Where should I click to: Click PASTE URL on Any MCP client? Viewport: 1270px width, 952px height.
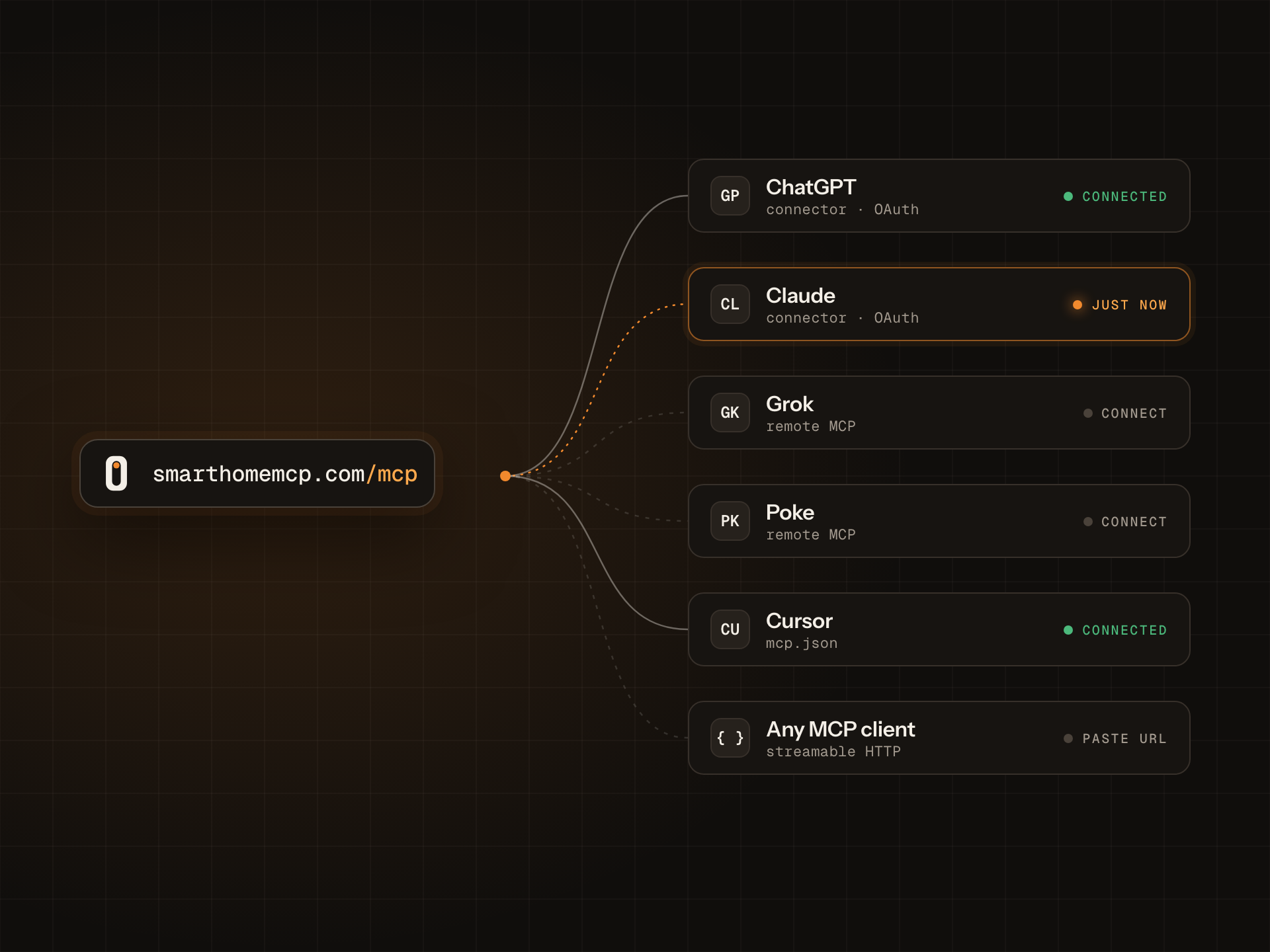coord(1115,738)
